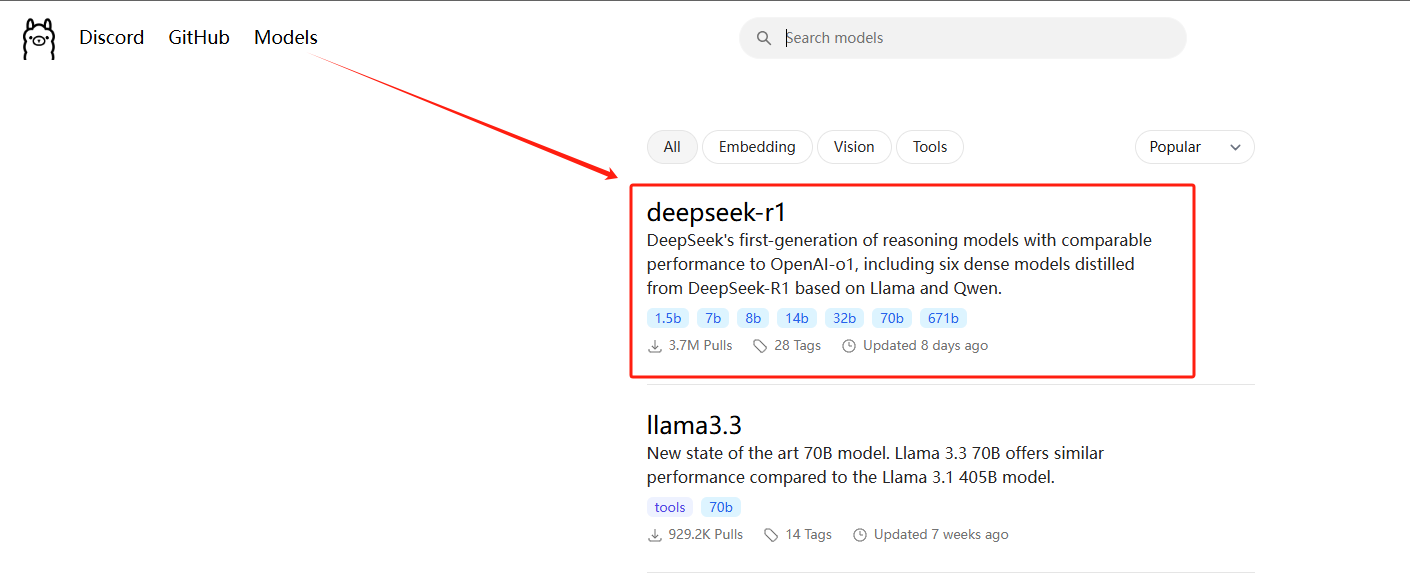Click the llama3.3 70b size tag
1410x580 pixels.
(x=721, y=508)
